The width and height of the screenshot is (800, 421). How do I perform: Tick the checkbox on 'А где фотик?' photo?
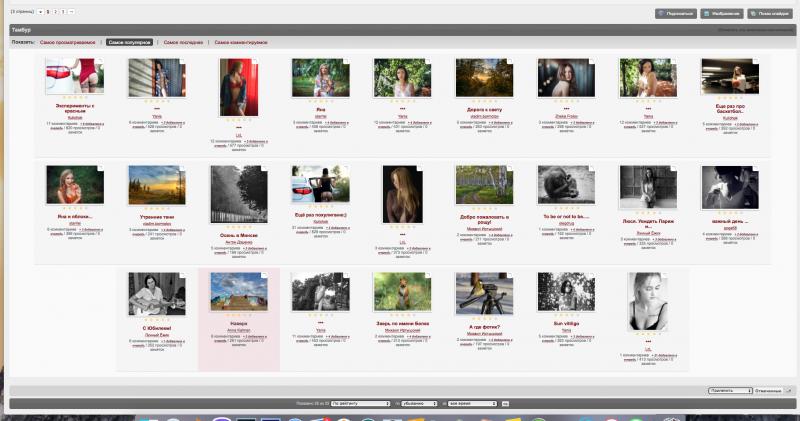510,276
